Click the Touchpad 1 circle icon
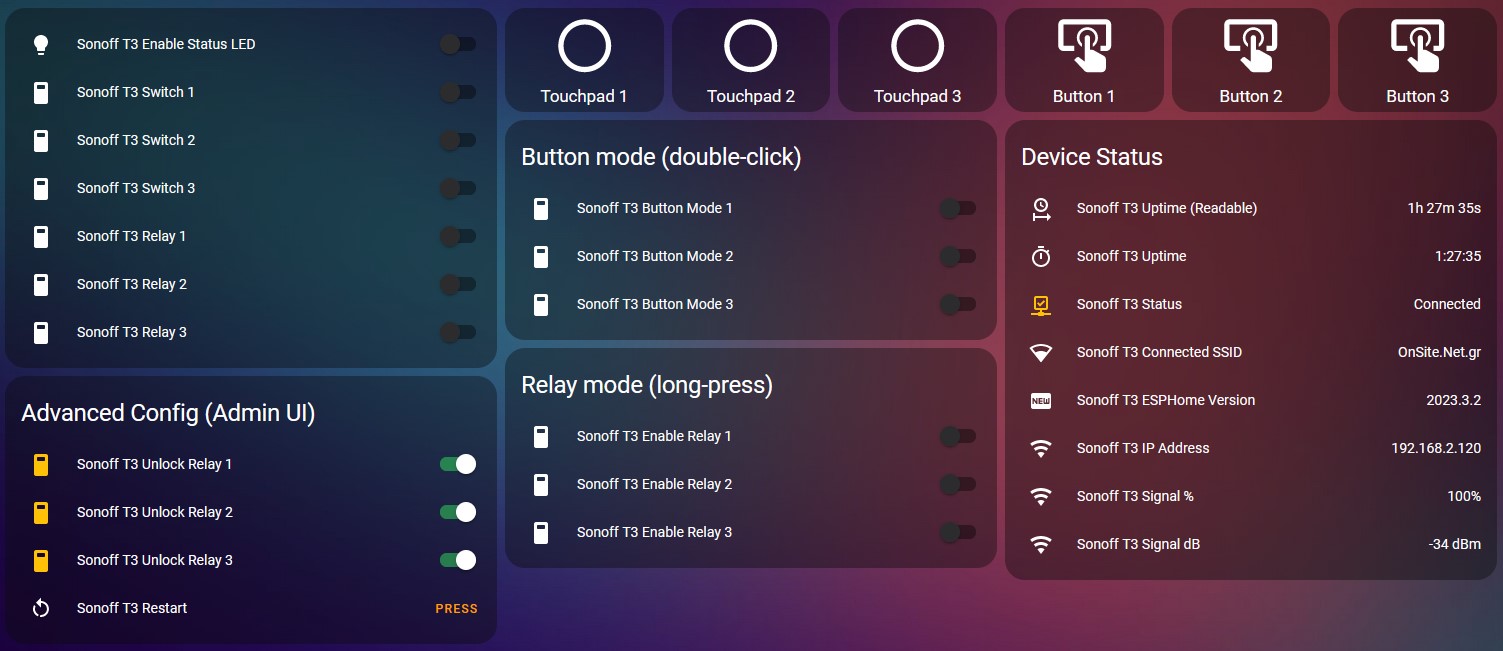Viewport: 1503px width, 651px height. click(x=583, y=47)
